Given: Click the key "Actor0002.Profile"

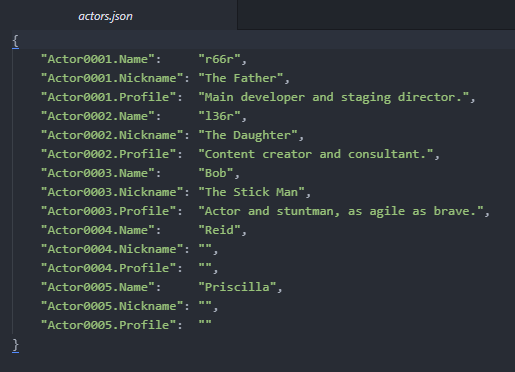Looking at the screenshot, I should (108, 154).
